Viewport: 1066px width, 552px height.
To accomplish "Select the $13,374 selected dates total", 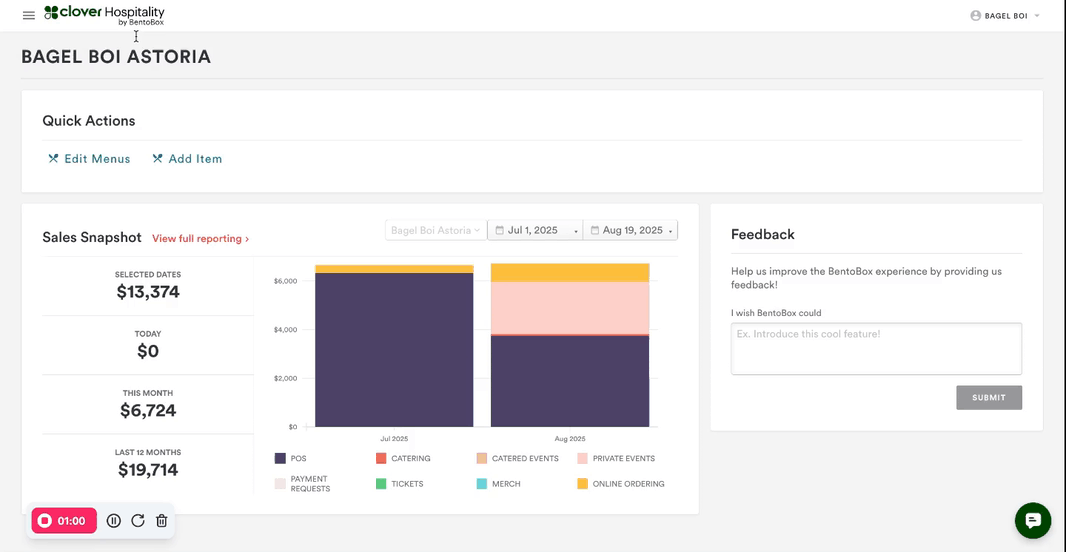I will [148, 292].
